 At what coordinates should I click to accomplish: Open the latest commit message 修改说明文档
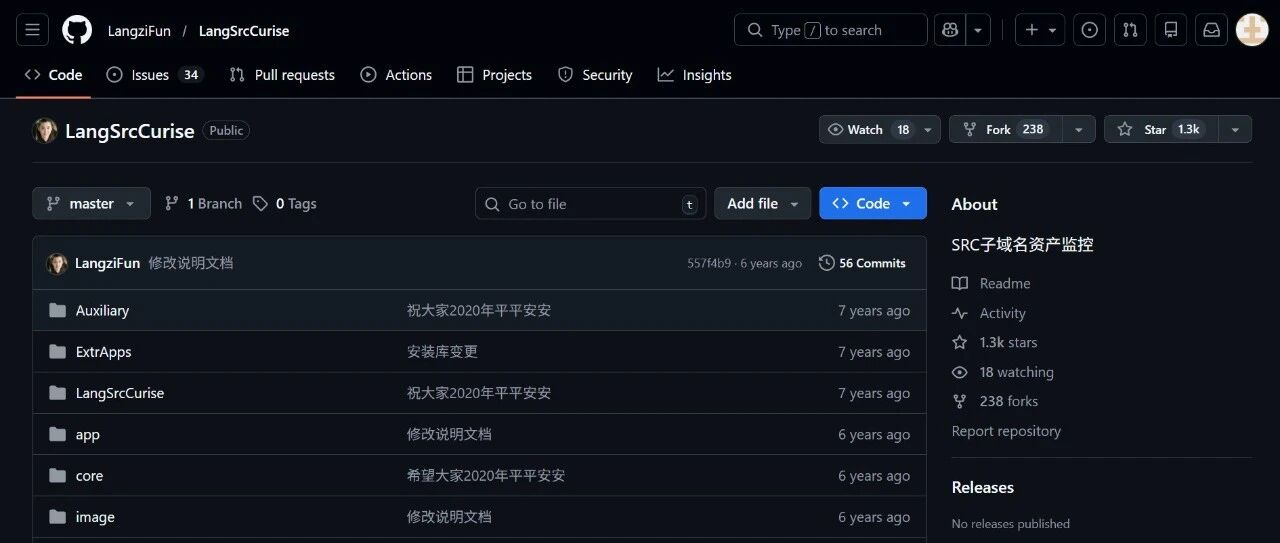(191, 263)
